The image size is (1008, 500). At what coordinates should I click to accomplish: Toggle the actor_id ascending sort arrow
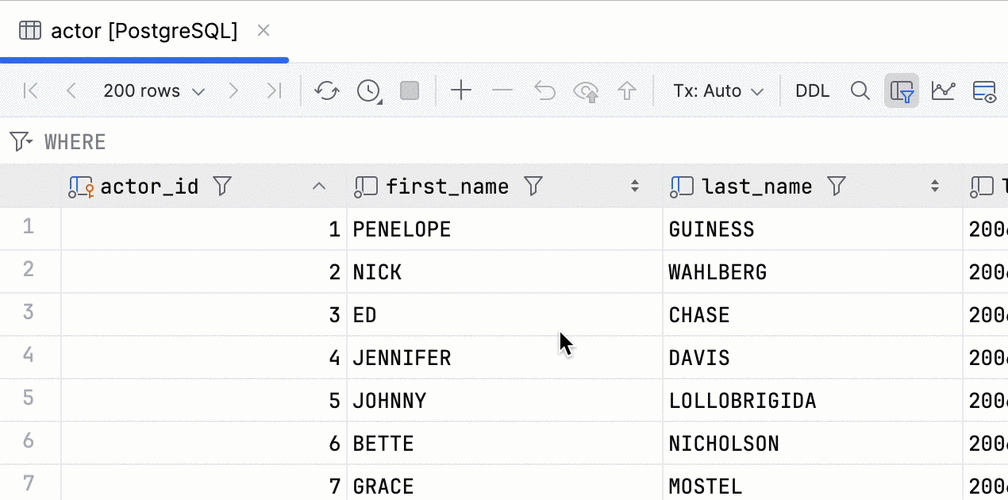click(x=319, y=186)
